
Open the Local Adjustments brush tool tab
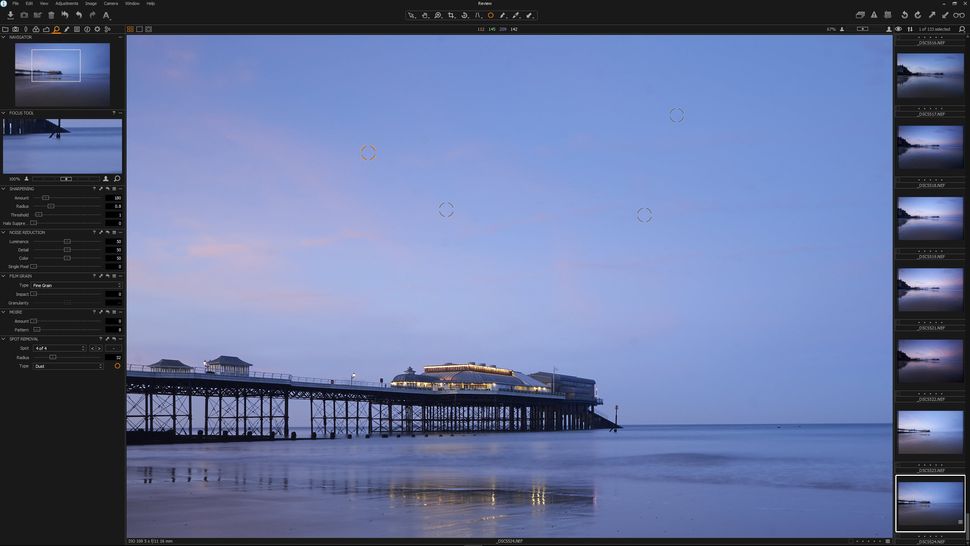[67, 29]
